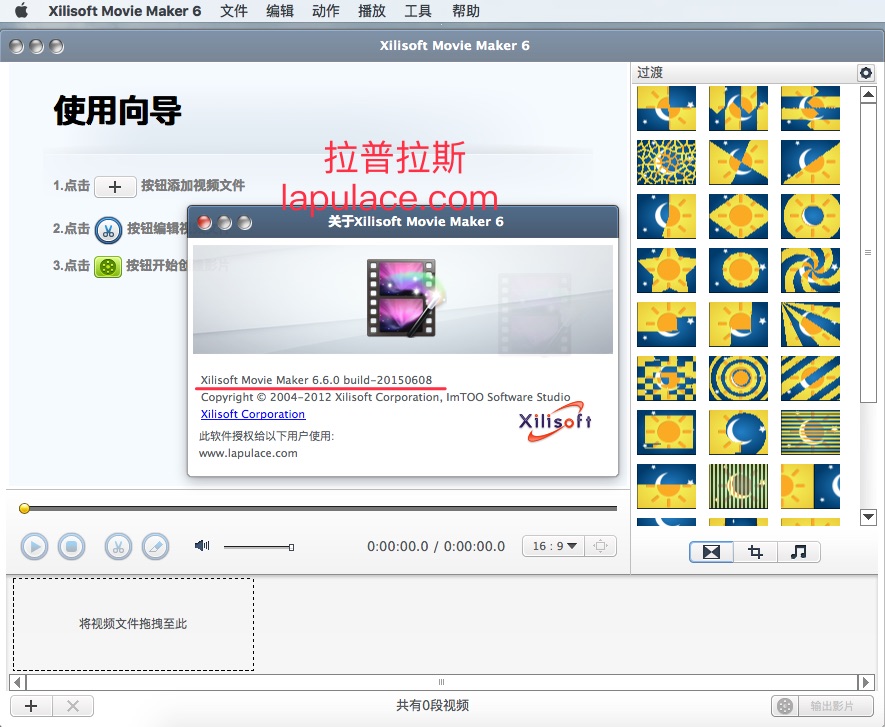The height and width of the screenshot is (727, 885).
Task: Adjust the volume slider
Action: [x=259, y=546]
